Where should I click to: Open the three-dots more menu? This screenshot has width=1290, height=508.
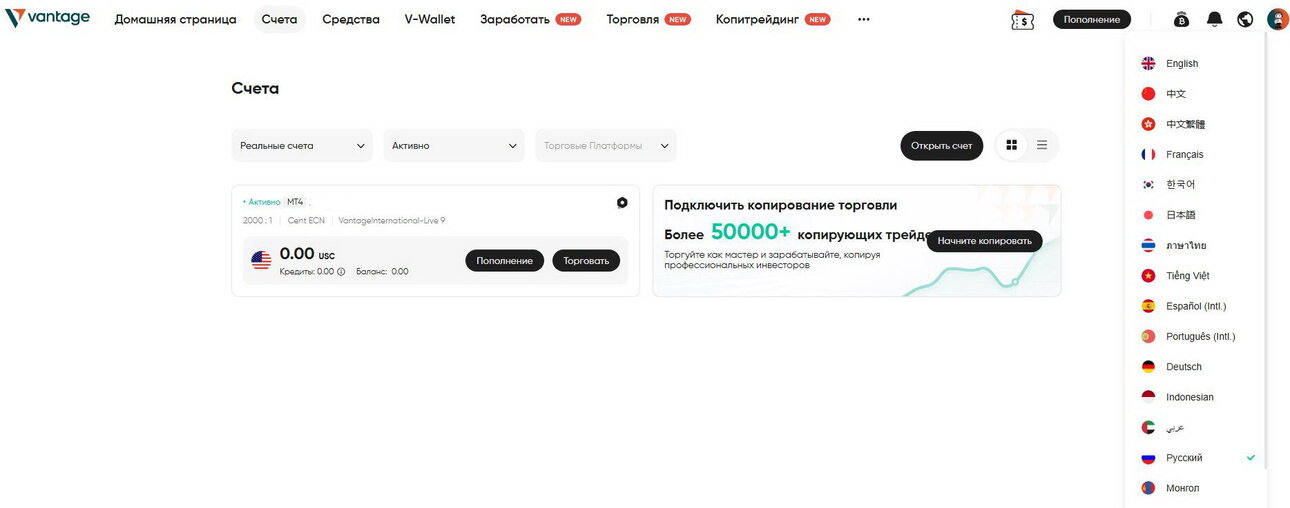863,19
